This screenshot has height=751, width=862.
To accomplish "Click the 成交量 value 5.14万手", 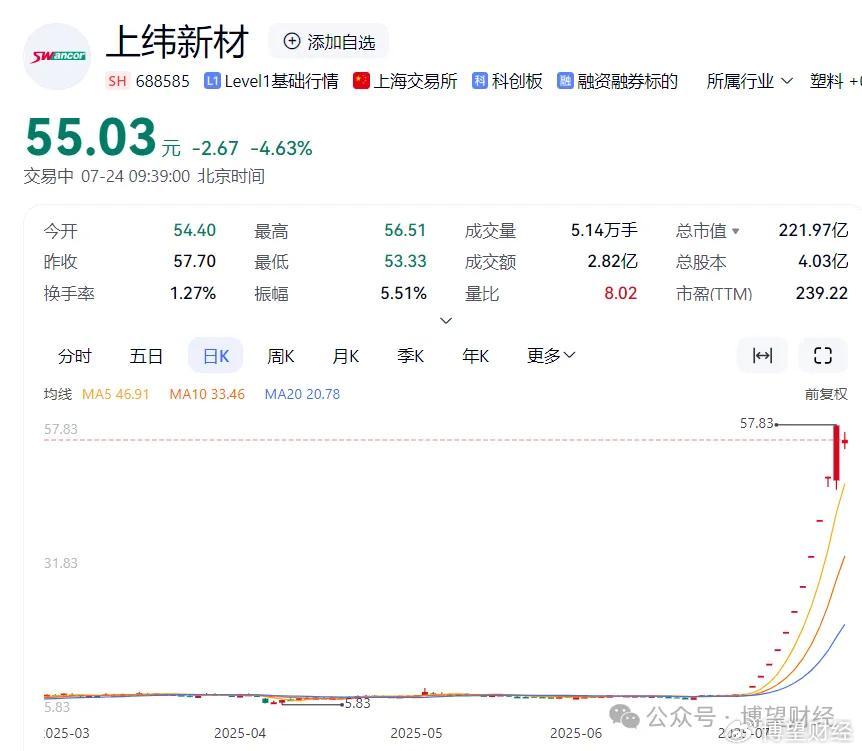I will coord(604,230).
